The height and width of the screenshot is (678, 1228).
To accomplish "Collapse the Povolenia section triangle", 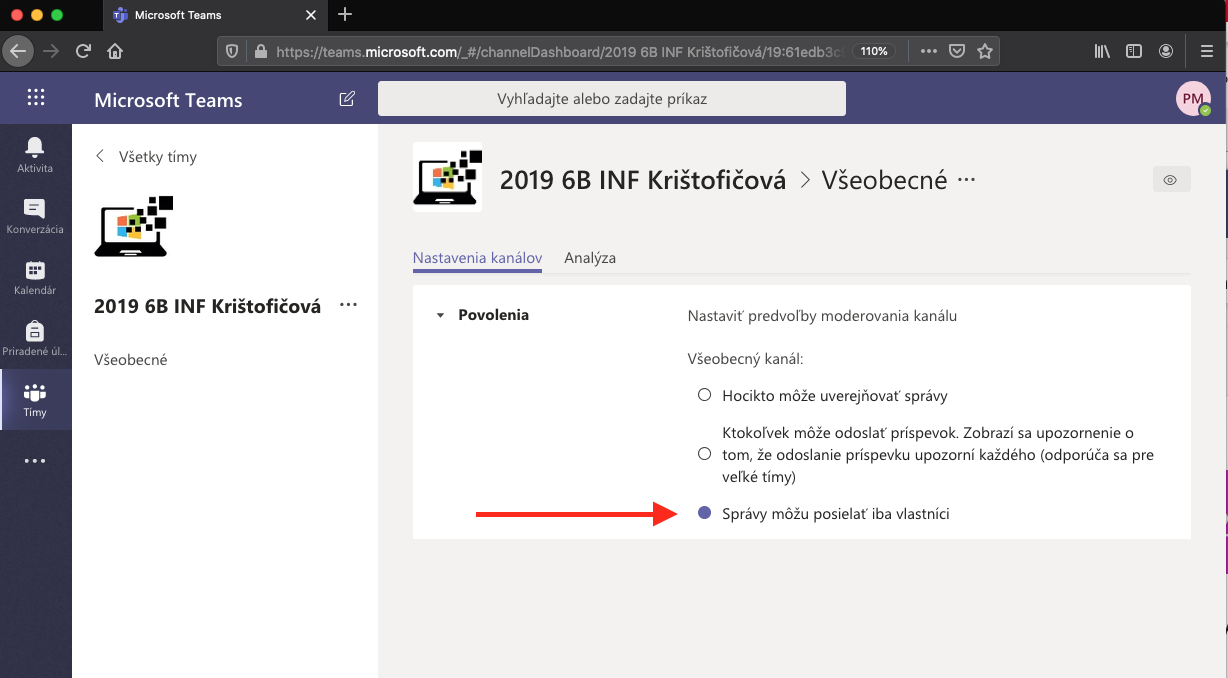I will tap(440, 316).
